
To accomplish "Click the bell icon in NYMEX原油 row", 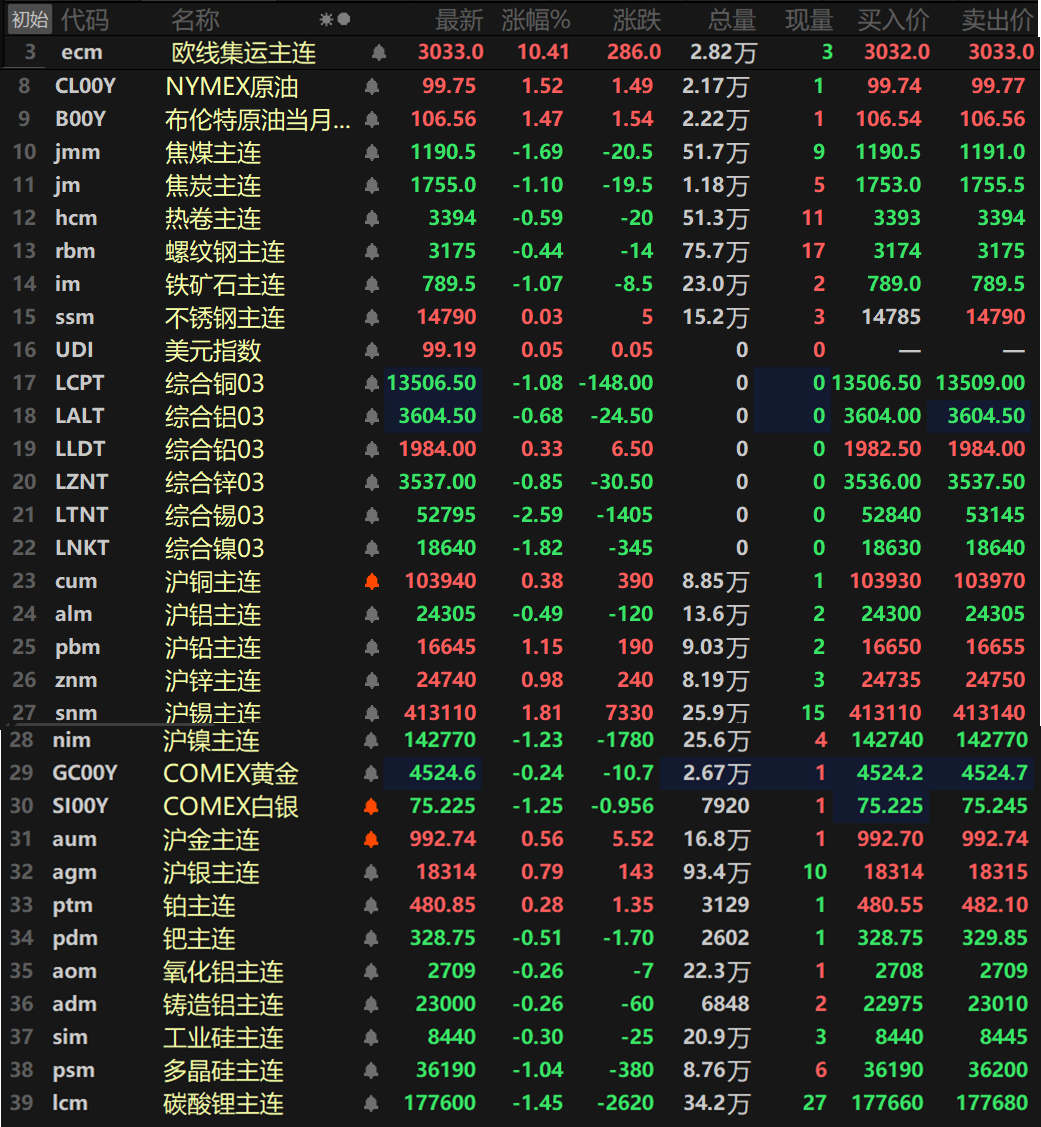I will (372, 86).
